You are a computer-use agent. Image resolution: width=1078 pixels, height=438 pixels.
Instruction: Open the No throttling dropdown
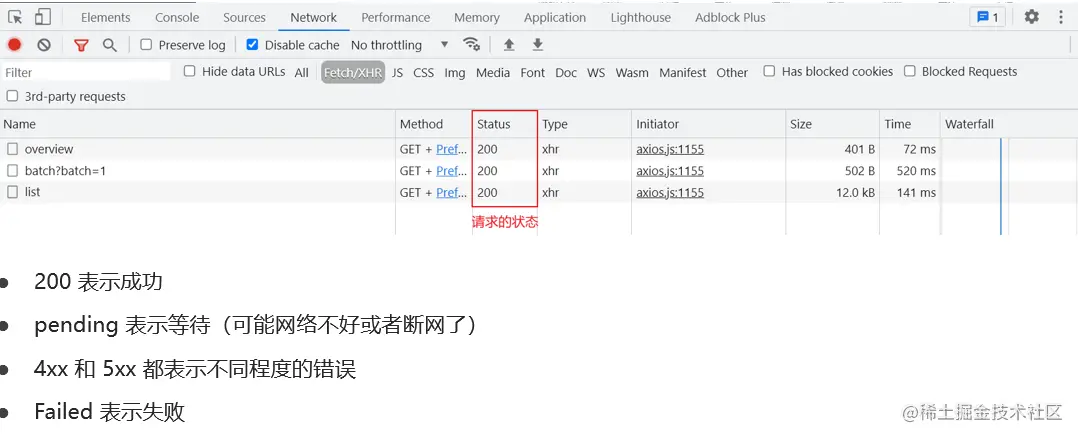pyautogui.click(x=399, y=45)
